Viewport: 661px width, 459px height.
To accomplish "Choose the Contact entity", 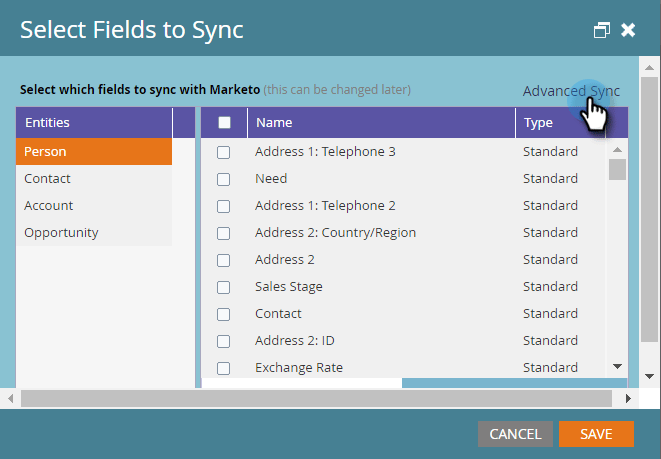I will [94, 178].
